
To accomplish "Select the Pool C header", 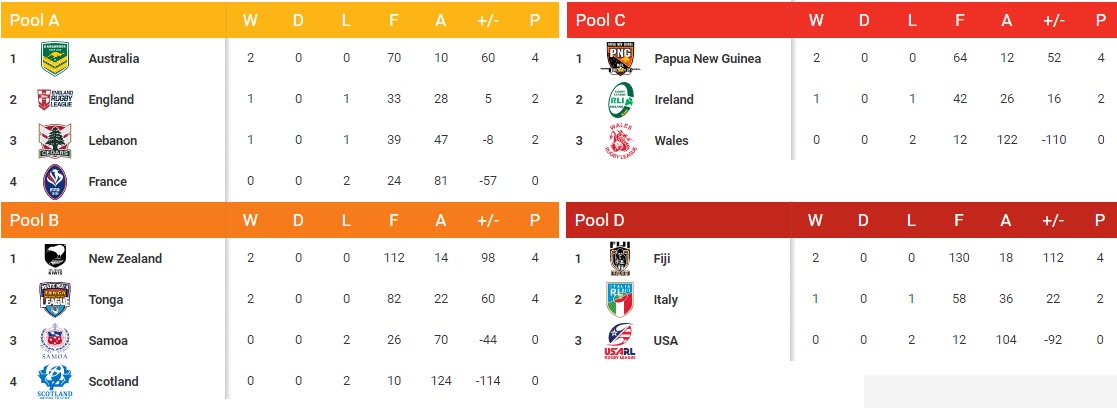I will 600,19.
